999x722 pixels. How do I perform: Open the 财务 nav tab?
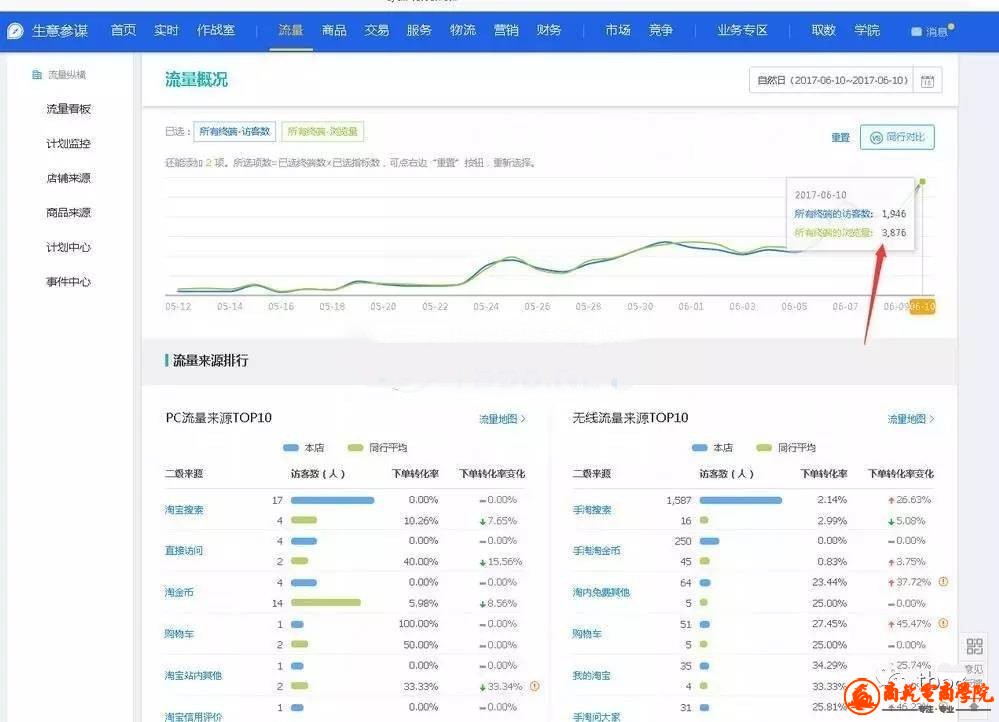[x=549, y=31]
